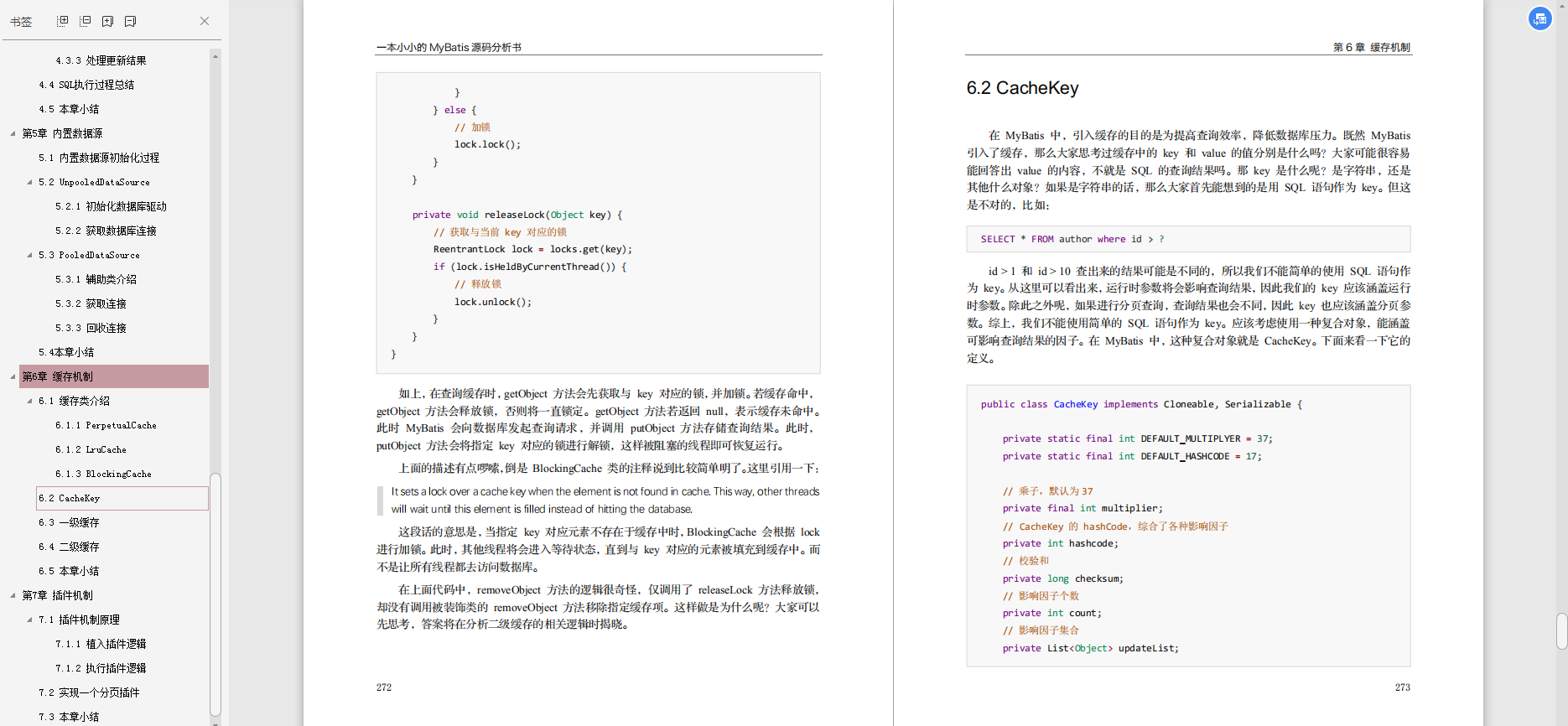Select bookmark 7.3 本章小结
The height and width of the screenshot is (726, 1568).
tap(69, 717)
